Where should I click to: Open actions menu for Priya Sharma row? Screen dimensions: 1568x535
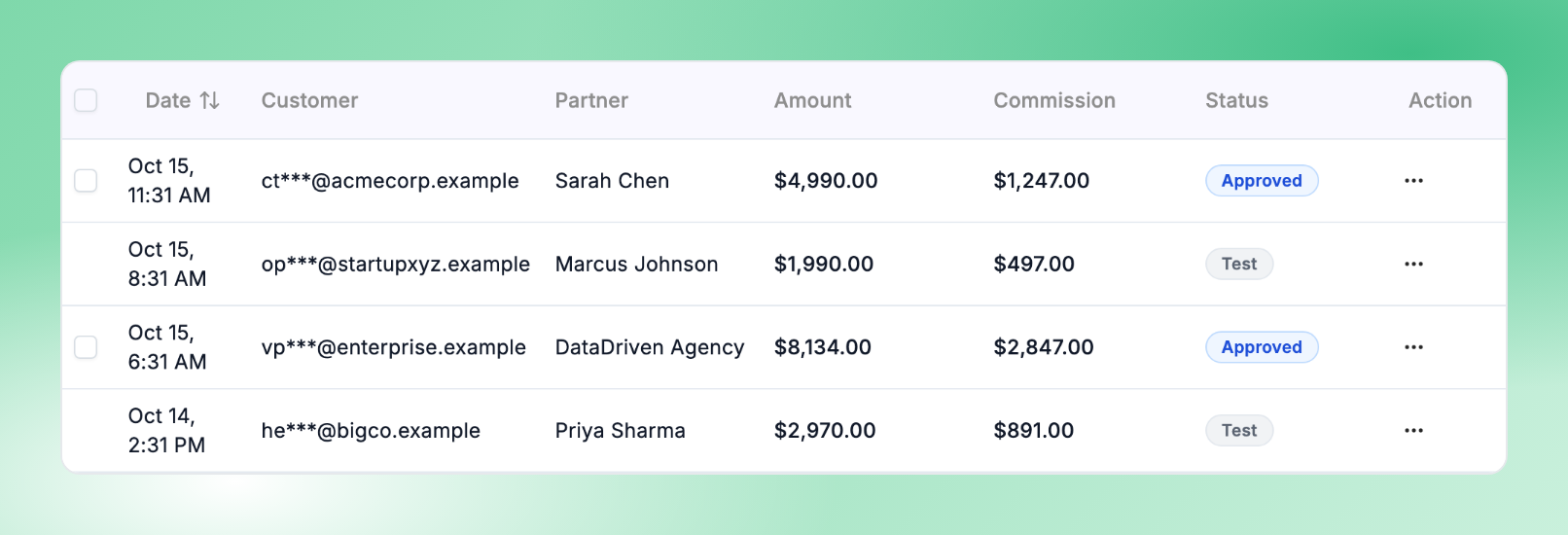pos(1413,431)
